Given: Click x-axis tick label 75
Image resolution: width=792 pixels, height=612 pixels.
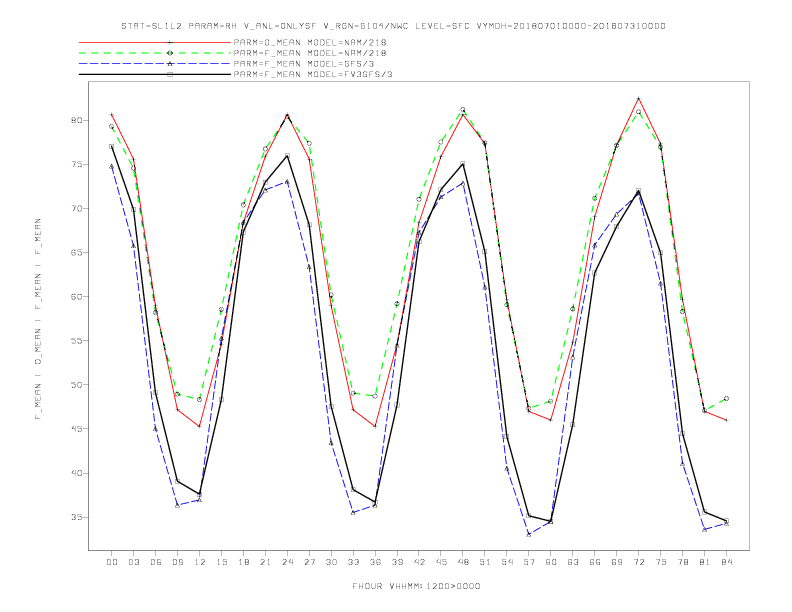Looking at the screenshot, I should (x=661, y=562).
